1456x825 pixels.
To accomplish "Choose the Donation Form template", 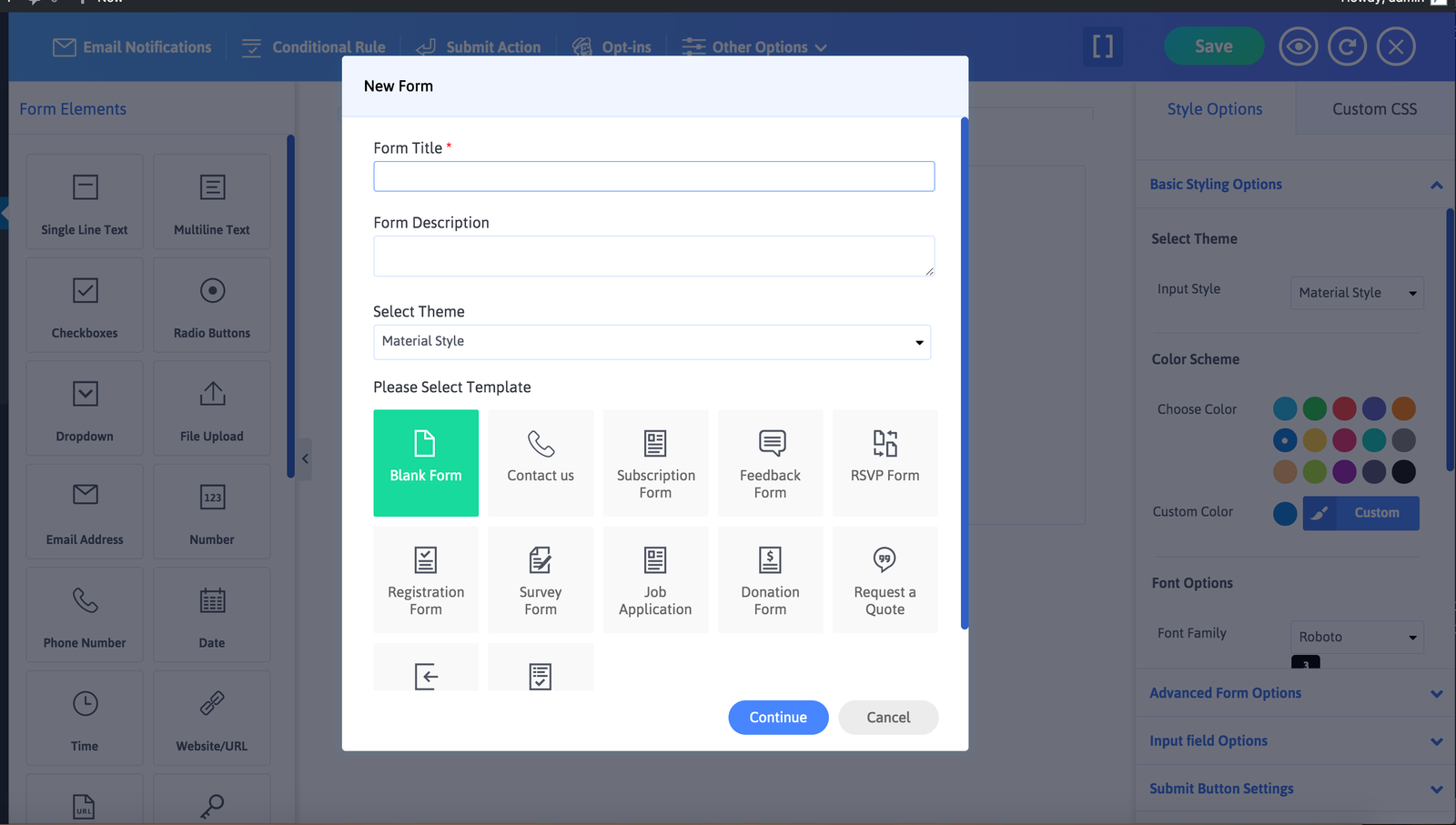I will (770, 579).
